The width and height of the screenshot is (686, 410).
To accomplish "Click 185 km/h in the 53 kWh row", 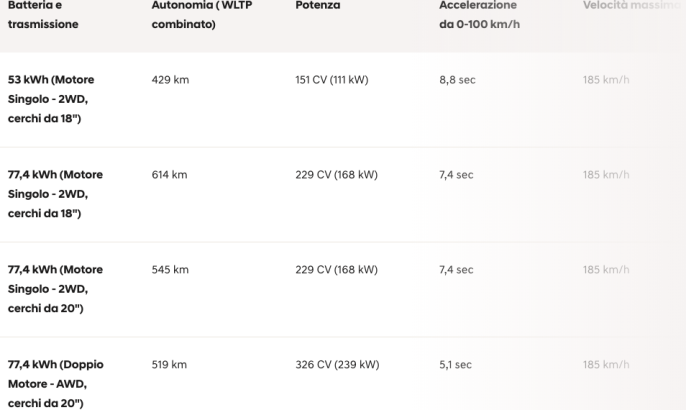I will tap(606, 80).
